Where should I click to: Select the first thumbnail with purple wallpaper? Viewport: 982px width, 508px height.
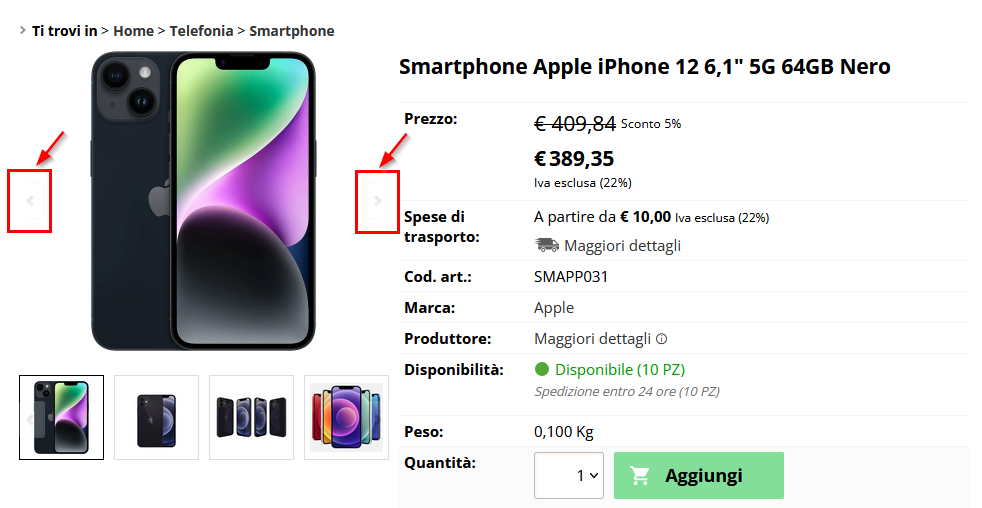click(x=61, y=417)
